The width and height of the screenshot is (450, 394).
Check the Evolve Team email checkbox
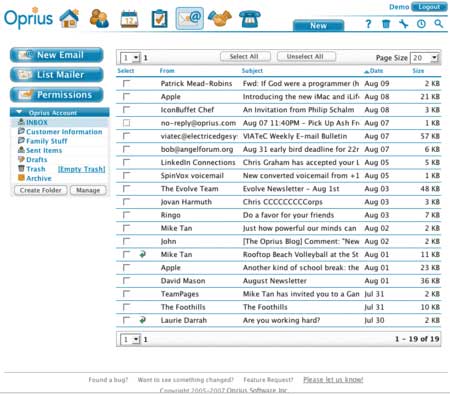126,189
